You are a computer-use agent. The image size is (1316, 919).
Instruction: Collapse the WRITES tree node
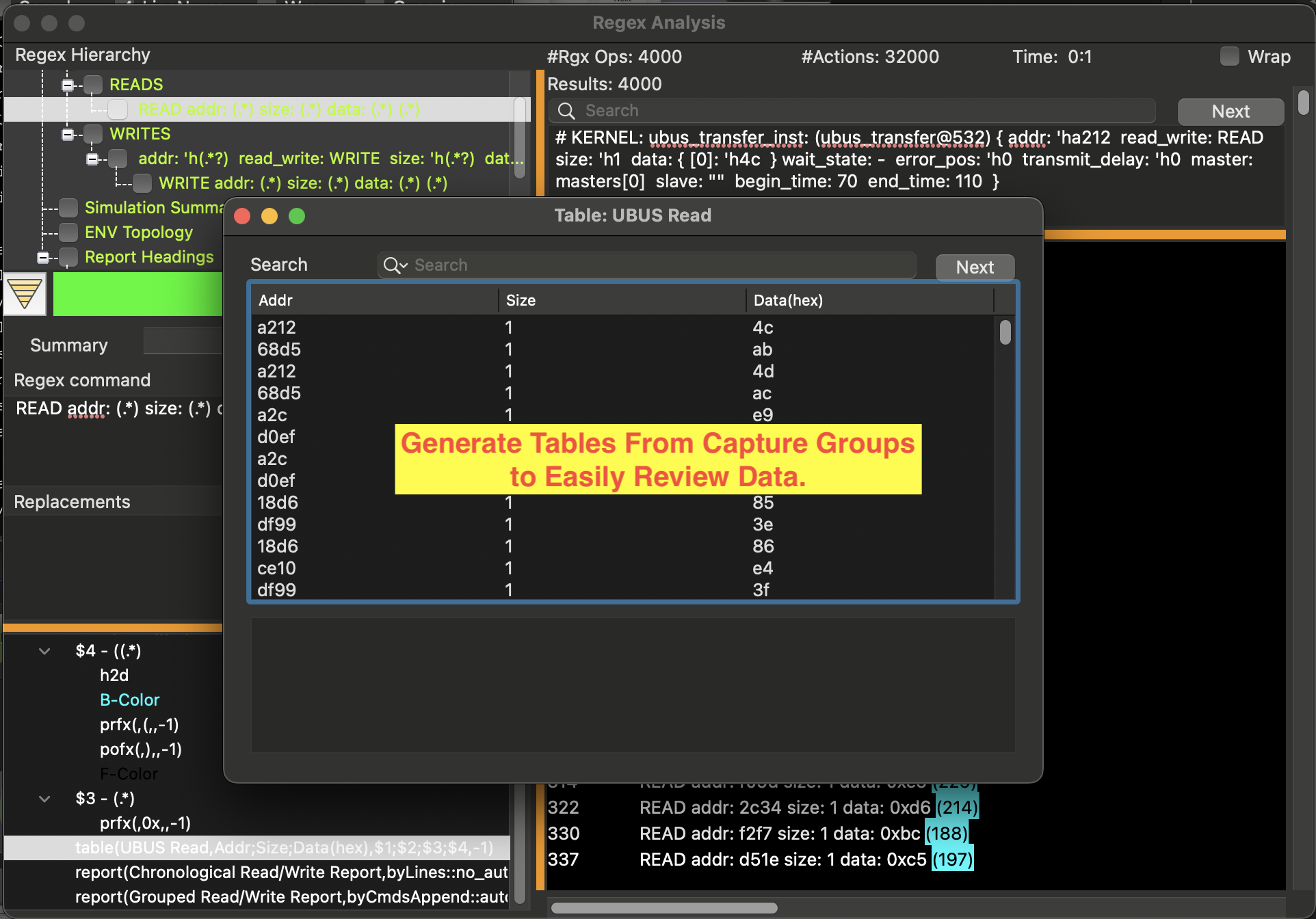67,135
